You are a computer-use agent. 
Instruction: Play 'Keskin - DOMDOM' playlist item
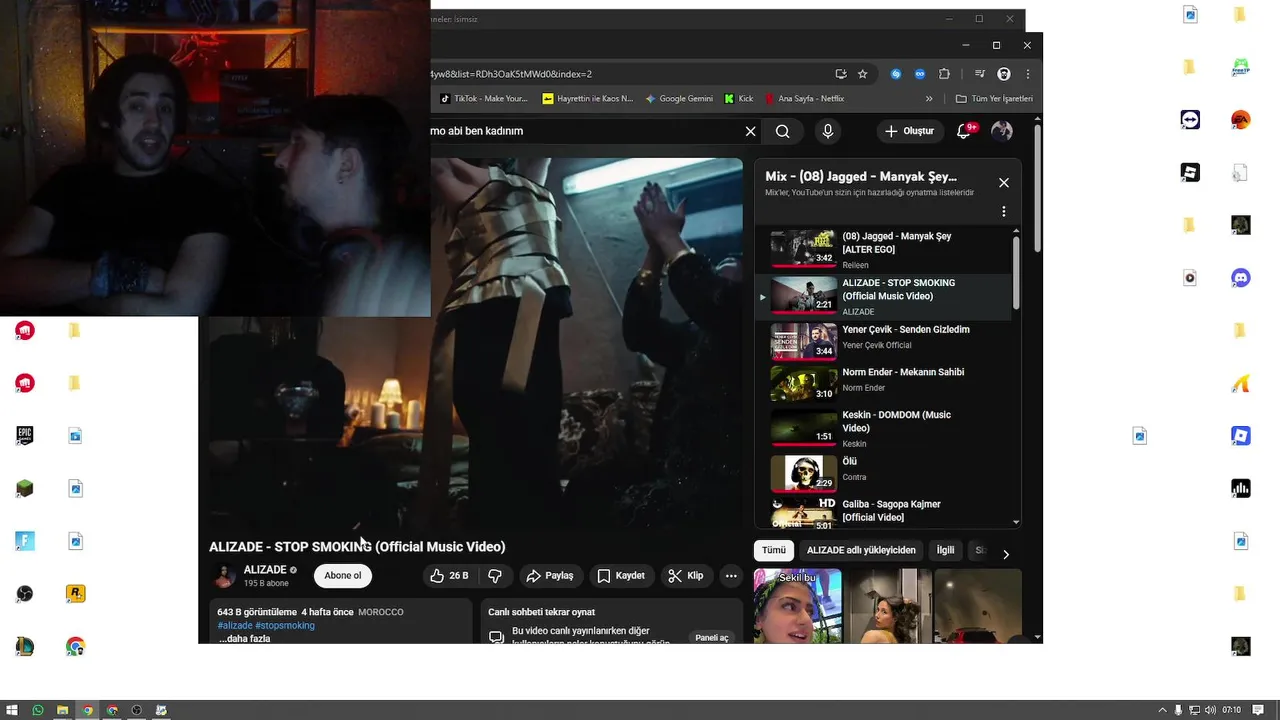(x=883, y=428)
